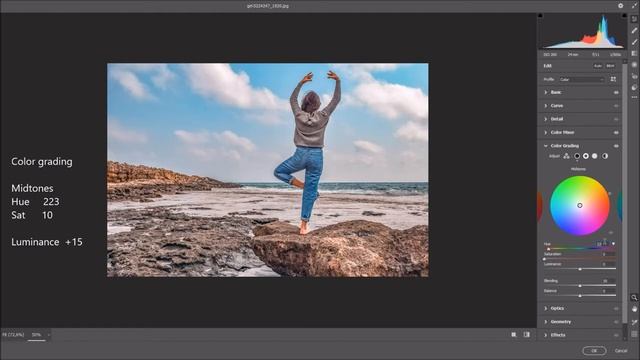This screenshot has height=360, width=640.
Task: Toggle Geometry panel visibility eye
Action: click(616, 322)
